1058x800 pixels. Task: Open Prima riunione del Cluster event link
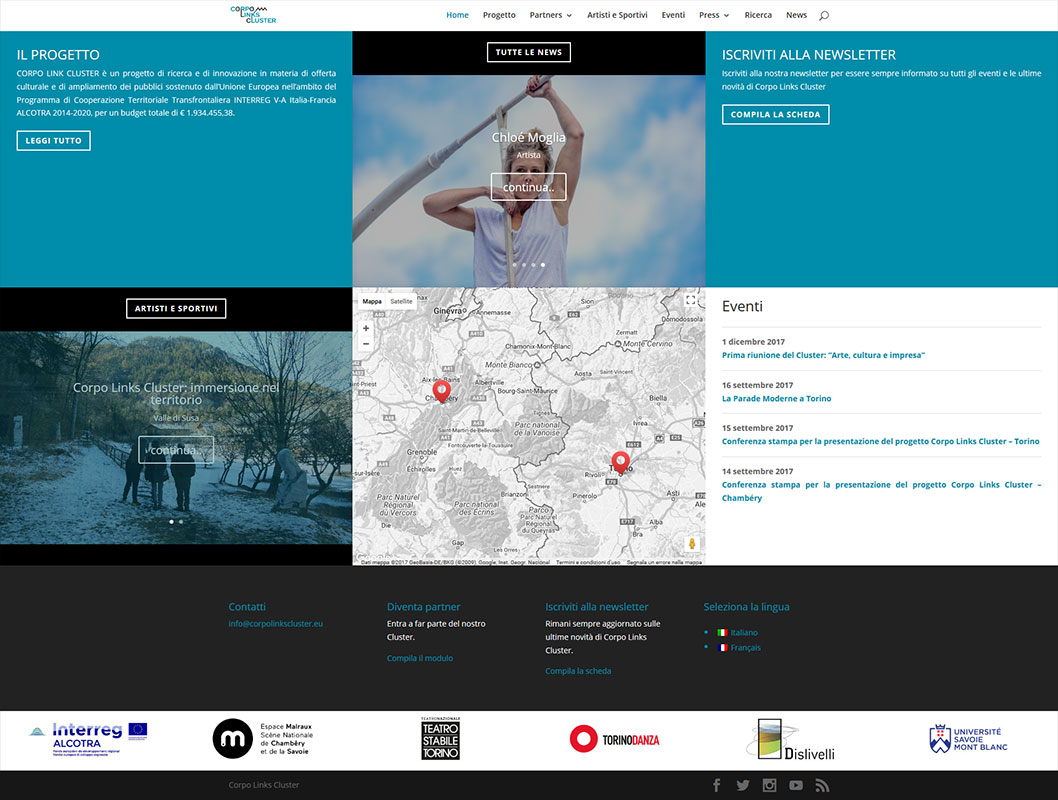[823, 355]
